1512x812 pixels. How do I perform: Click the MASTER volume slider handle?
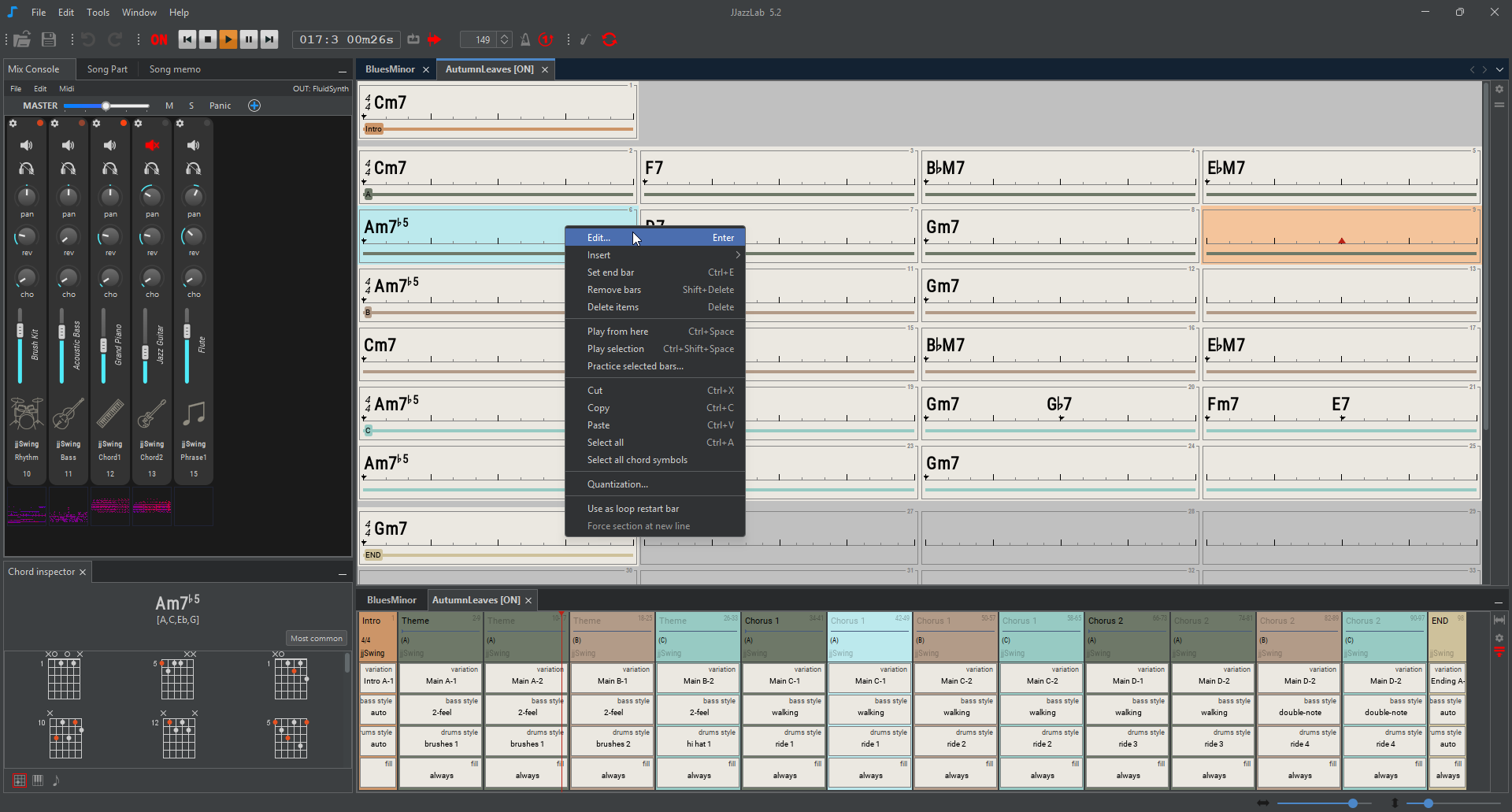[x=106, y=106]
